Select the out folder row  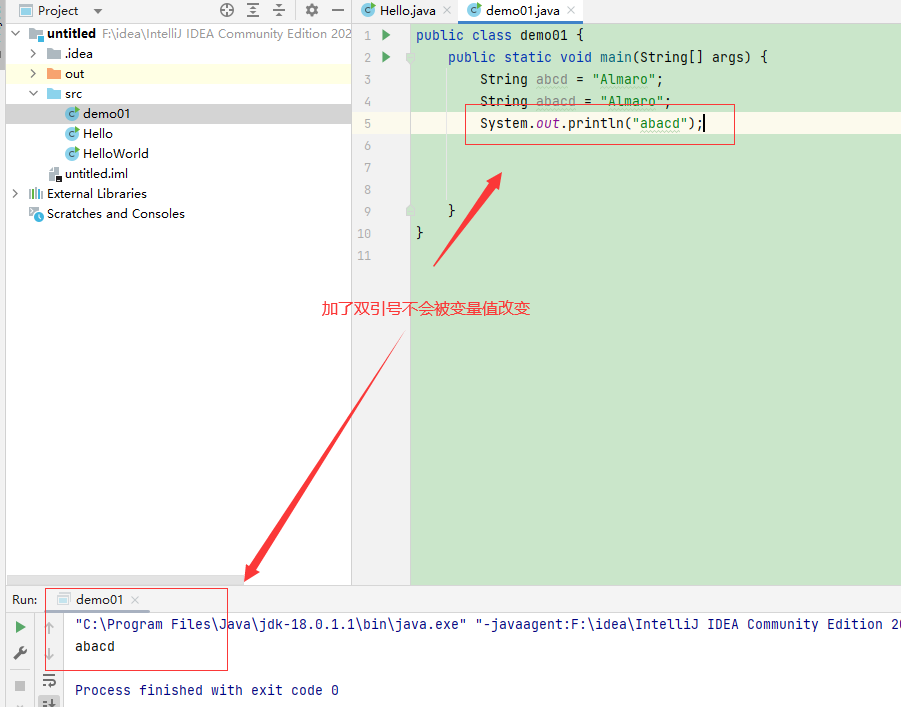click(178, 74)
